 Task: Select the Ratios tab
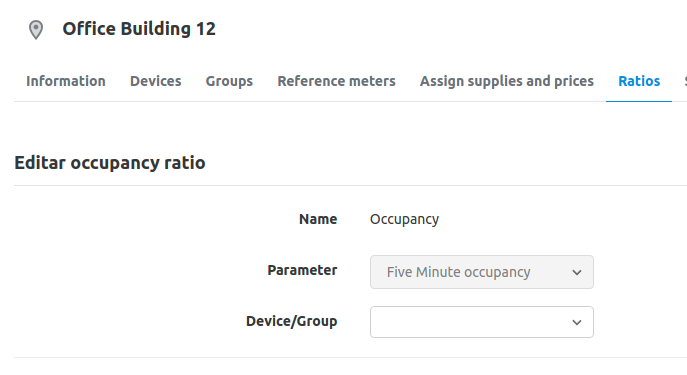pyautogui.click(x=639, y=81)
